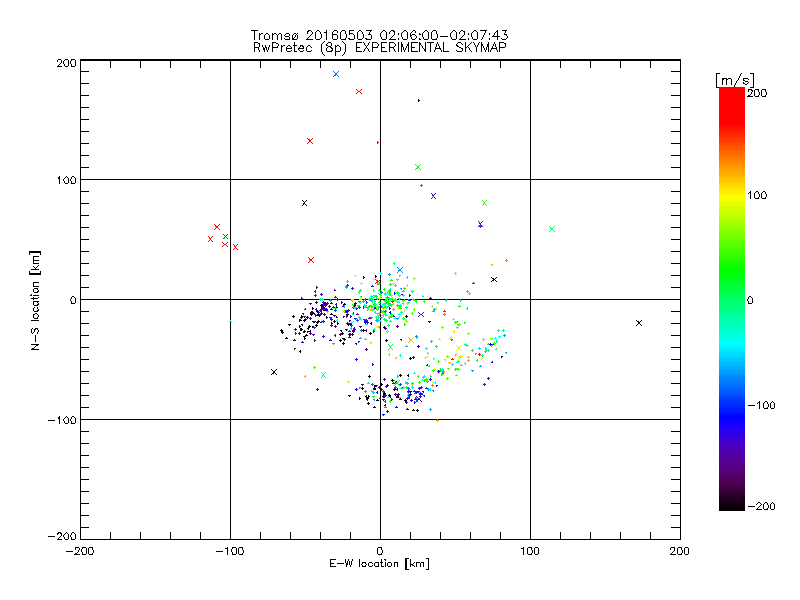Click the isolated black X marker at far right
Image resolution: width=800 pixels, height=600 pixels.
(x=639, y=323)
